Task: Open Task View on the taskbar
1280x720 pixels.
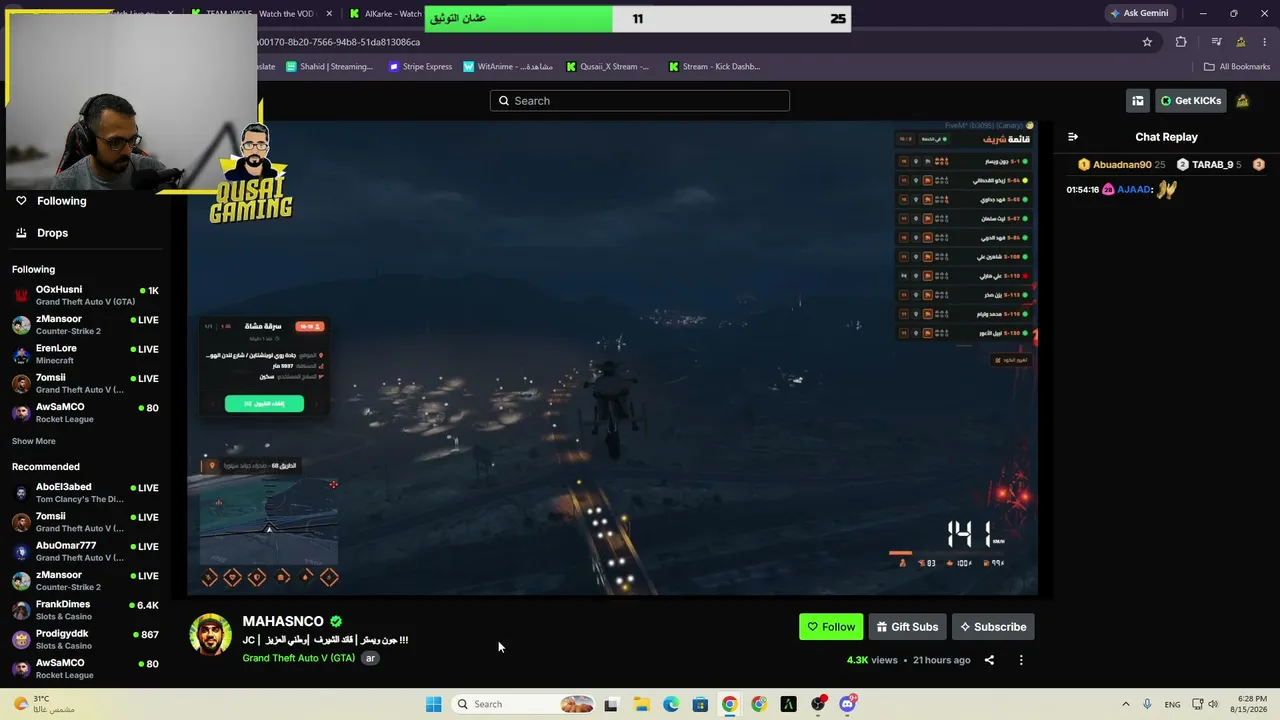Action: 611,704
